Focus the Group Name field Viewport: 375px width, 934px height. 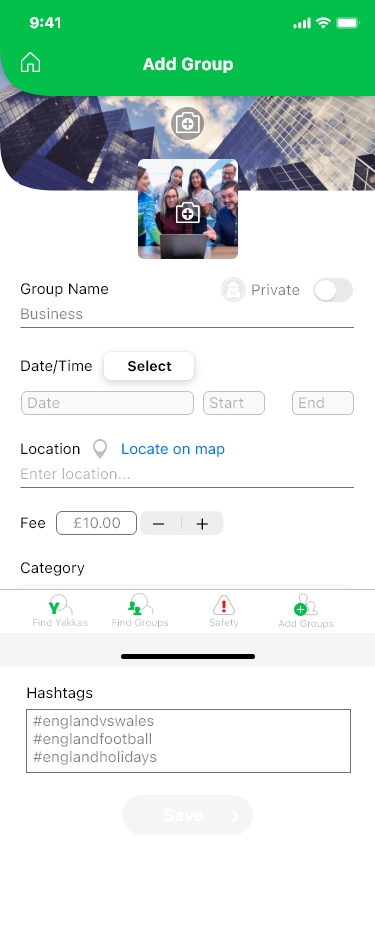click(187, 315)
